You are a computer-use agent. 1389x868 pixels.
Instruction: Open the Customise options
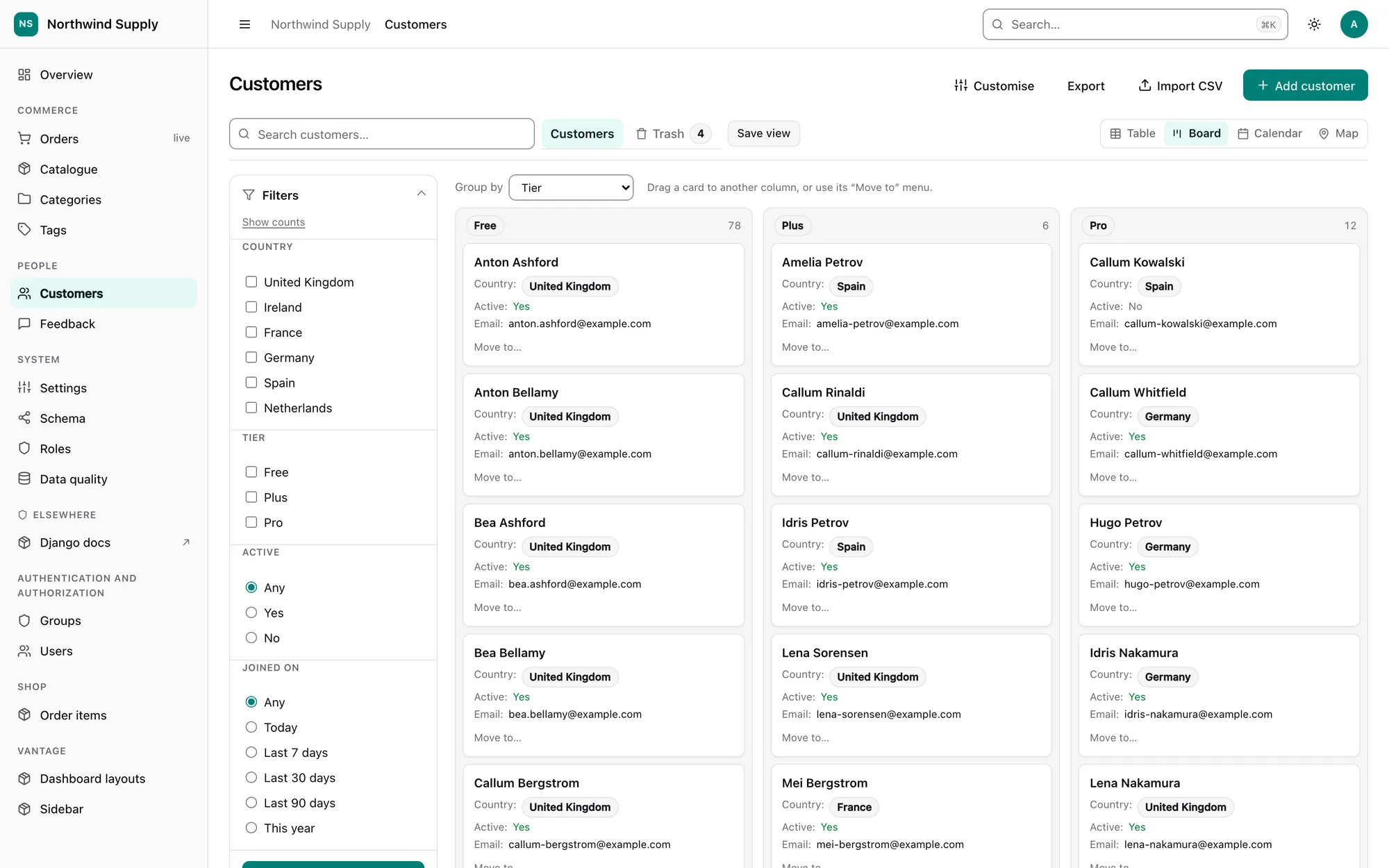point(994,85)
